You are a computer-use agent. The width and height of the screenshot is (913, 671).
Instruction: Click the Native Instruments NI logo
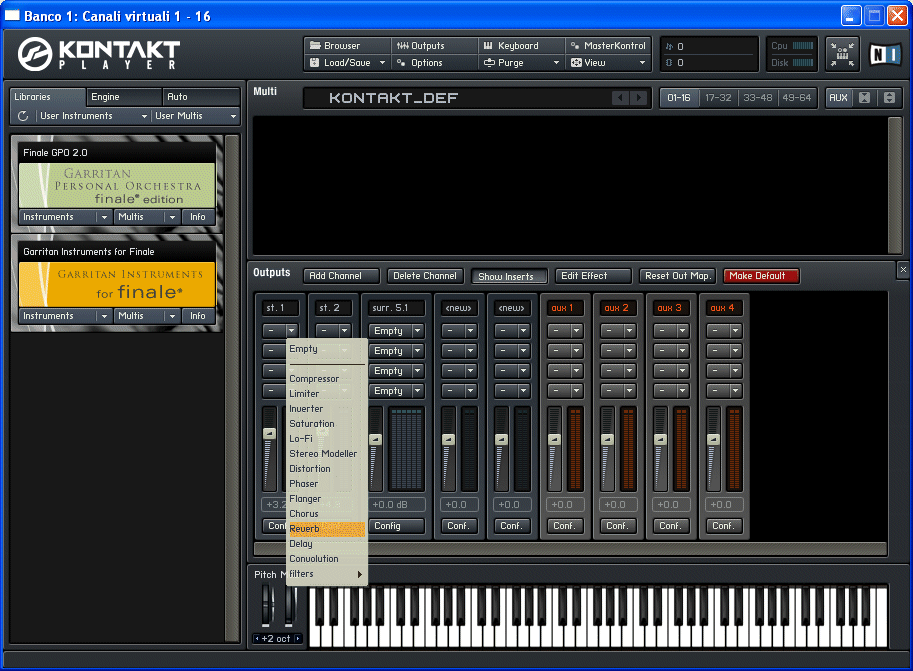click(885, 54)
